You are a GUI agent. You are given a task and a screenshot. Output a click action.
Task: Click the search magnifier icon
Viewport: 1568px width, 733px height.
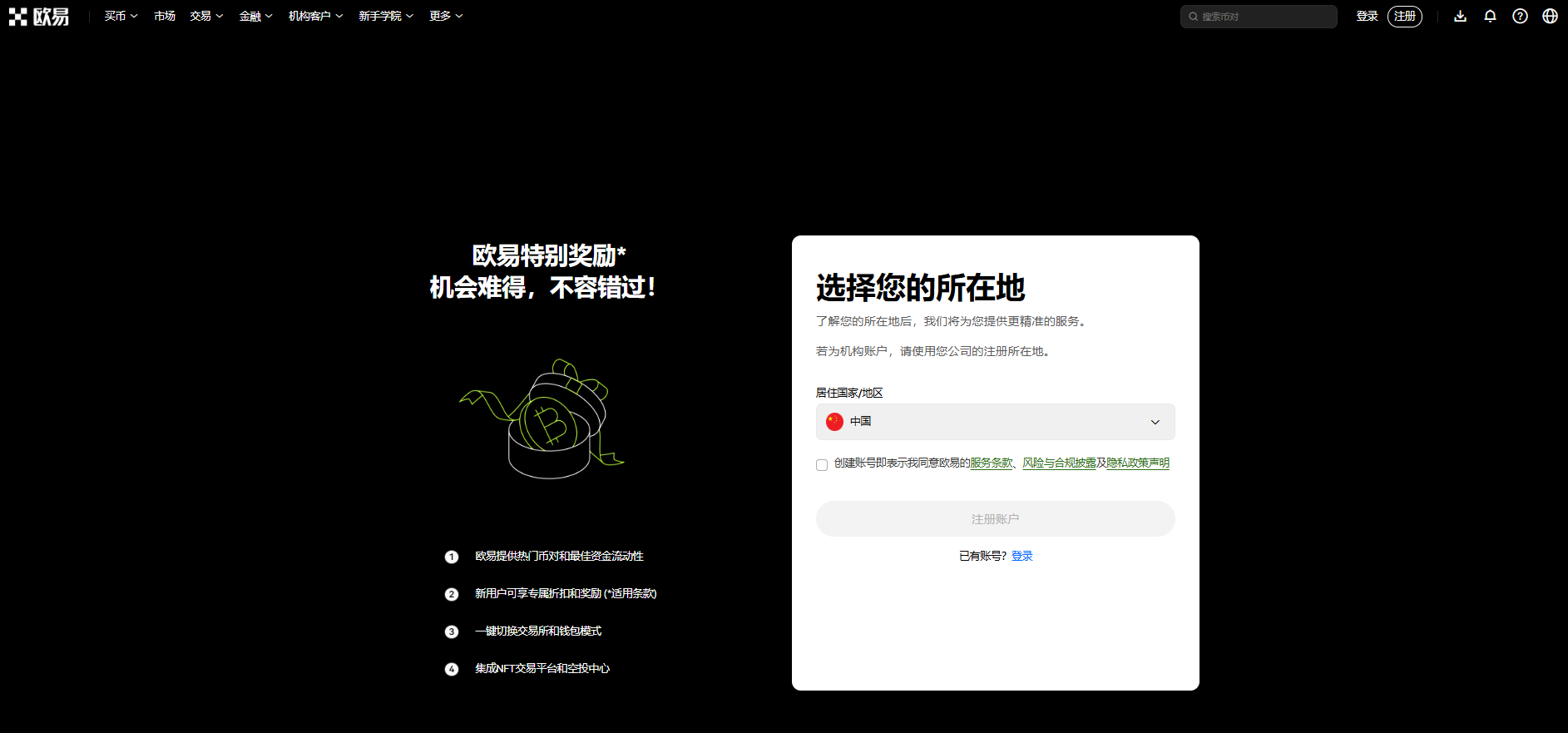click(x=1193, y=17)
